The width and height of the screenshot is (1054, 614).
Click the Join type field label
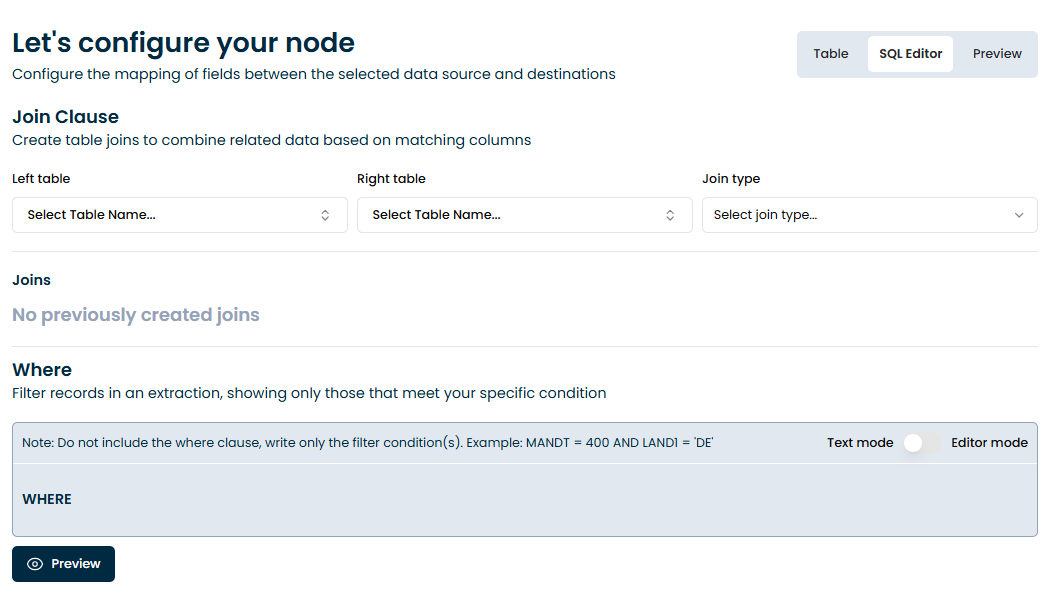[731, 179]
